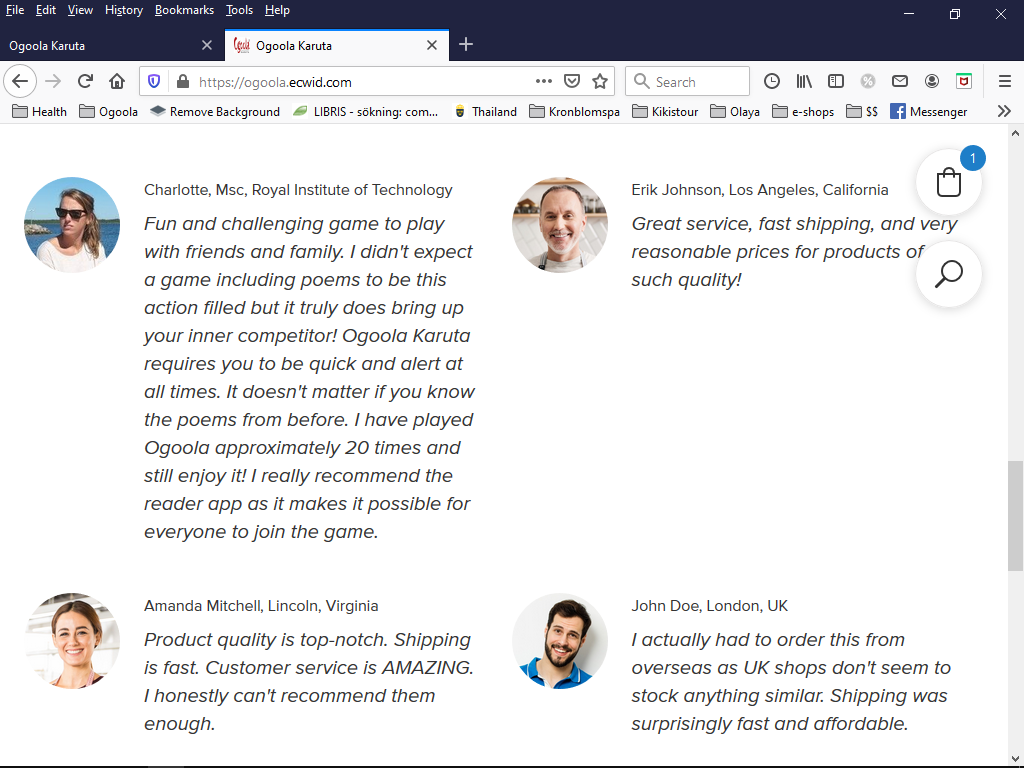Open Remove Background bookmark

(x=215, y=112)
